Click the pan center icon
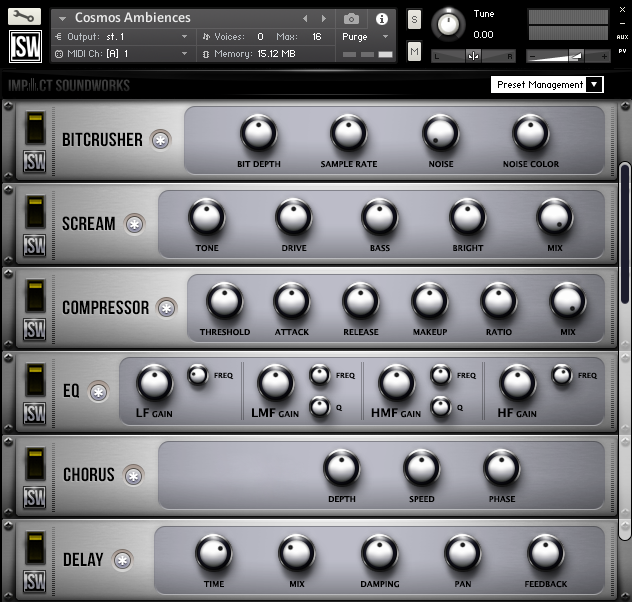Image resolution: width=632 pixels, height=602 pixels. (x=473, y=56)
